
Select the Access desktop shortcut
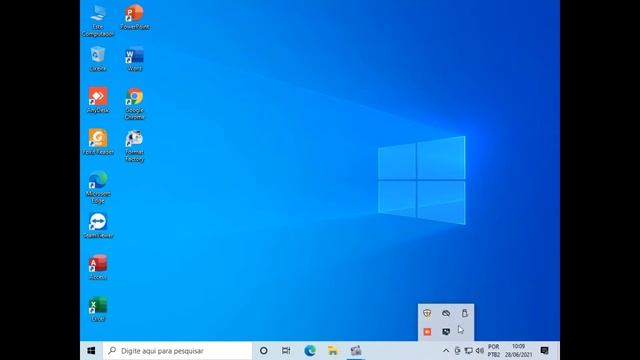pyautogui.click(x=98, y=267)
